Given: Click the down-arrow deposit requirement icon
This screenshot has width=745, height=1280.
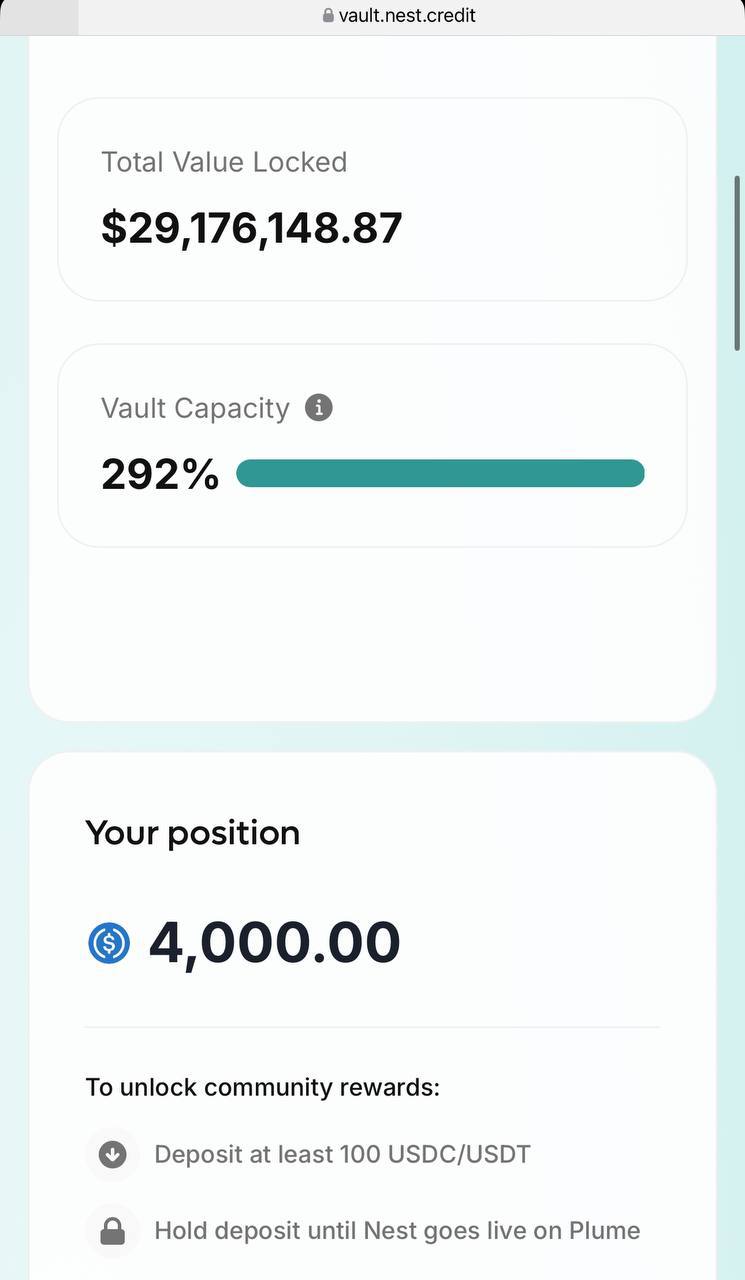Looking at the screenshot, I should 112,1155.
